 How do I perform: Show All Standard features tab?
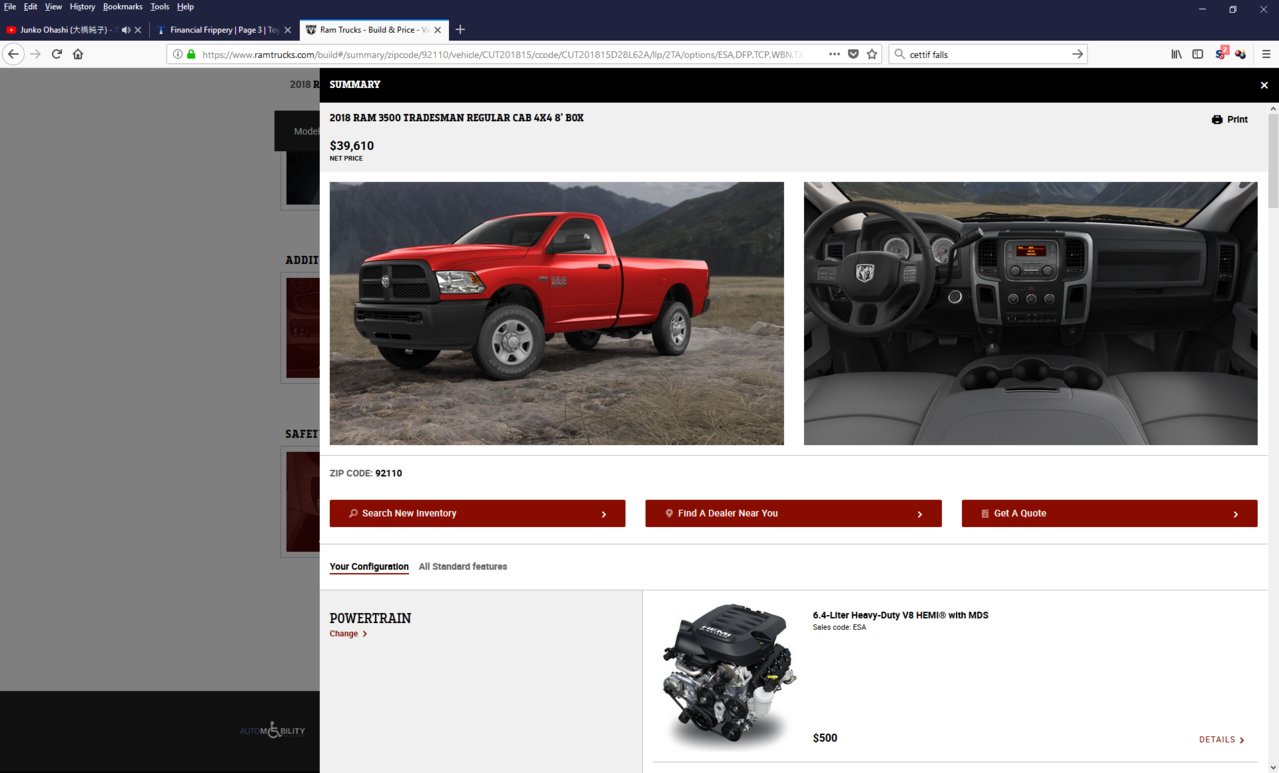point(463,567)
